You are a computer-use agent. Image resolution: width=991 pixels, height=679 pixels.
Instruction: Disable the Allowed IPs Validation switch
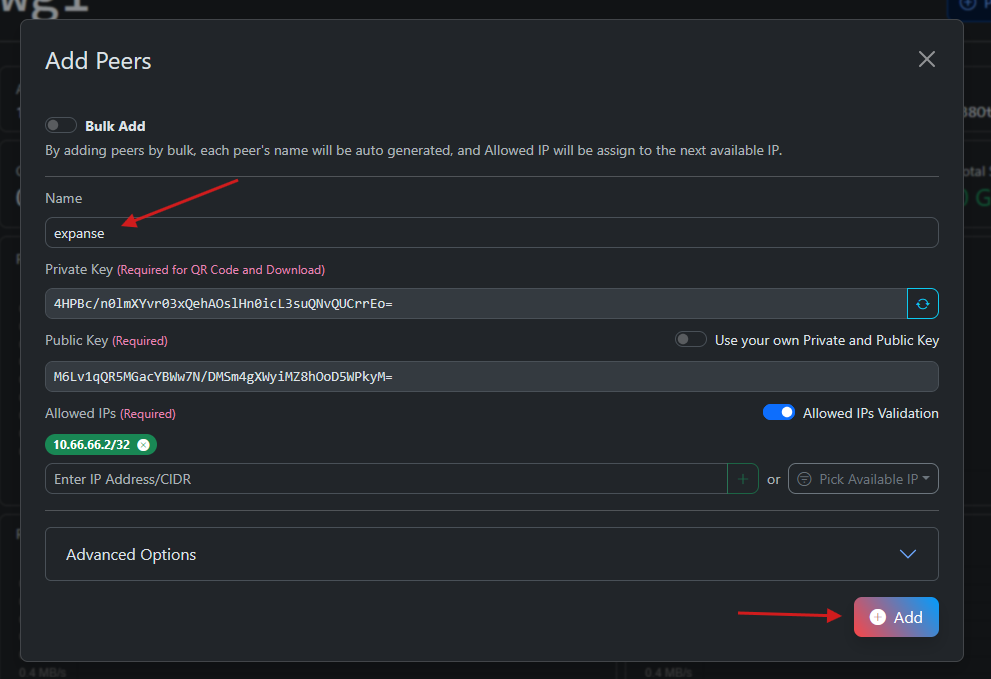779,413
